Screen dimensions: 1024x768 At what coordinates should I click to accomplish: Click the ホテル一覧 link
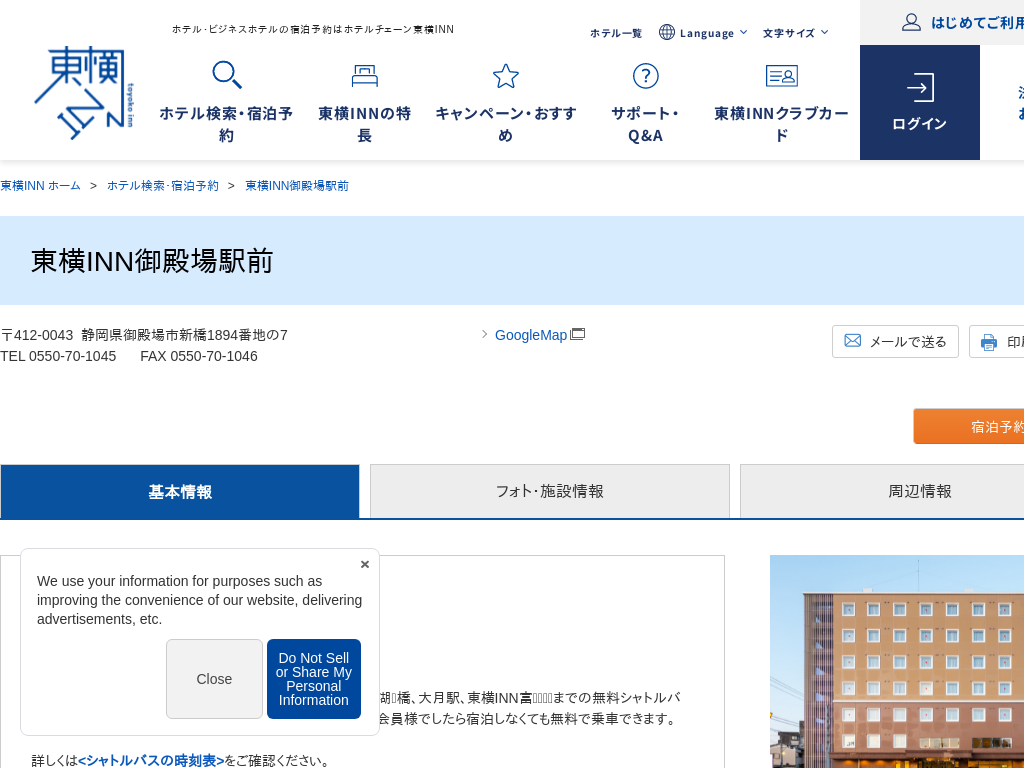[x=616, y=33]
